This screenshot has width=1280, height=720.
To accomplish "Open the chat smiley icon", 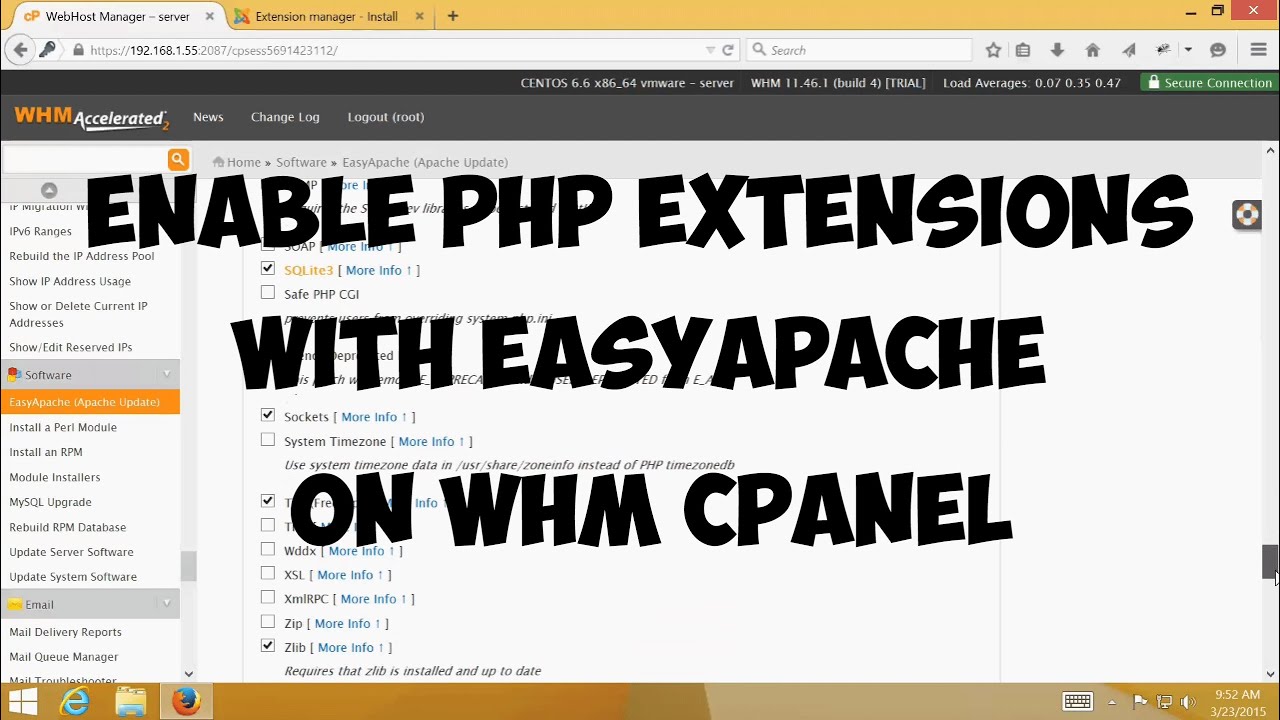I will click(x=1218, y=50).
